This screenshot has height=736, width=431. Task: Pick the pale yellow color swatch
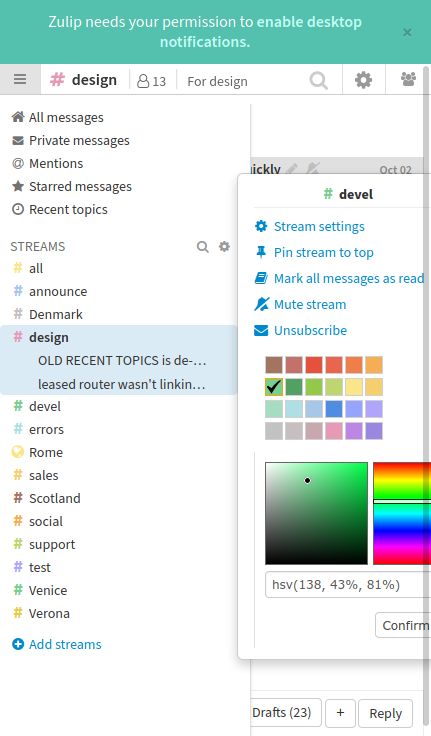[354, 387]
